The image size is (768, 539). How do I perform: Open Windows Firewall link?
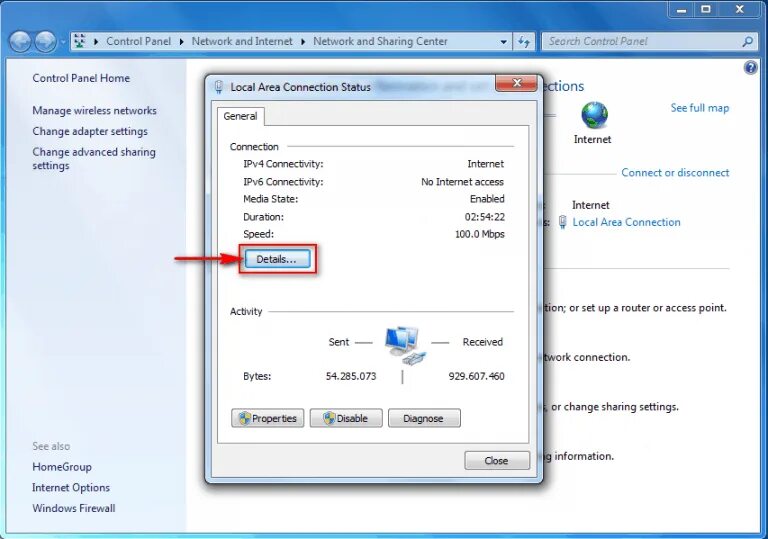coord(74,508)
